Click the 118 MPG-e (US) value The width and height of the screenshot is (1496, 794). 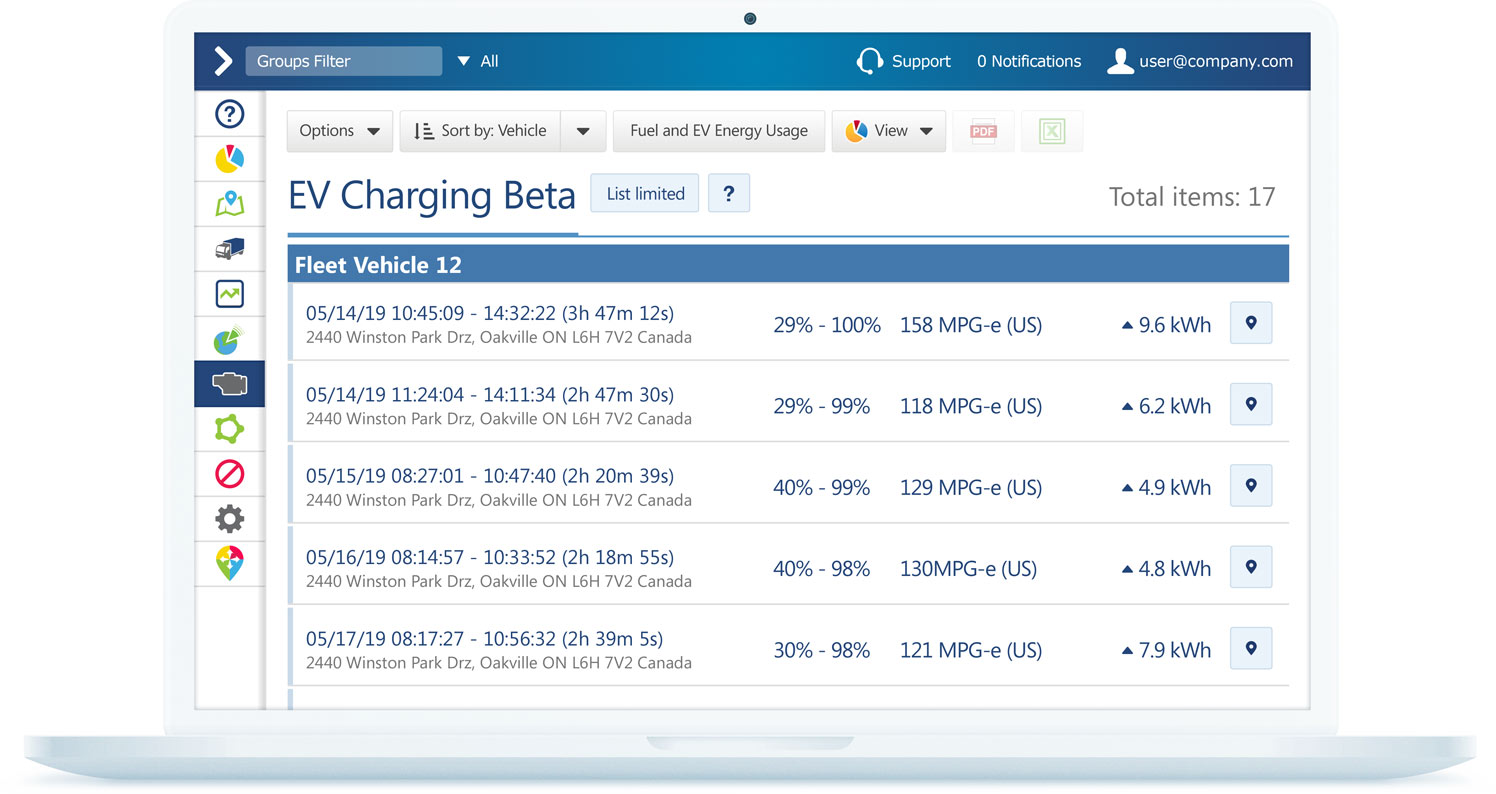971,406
